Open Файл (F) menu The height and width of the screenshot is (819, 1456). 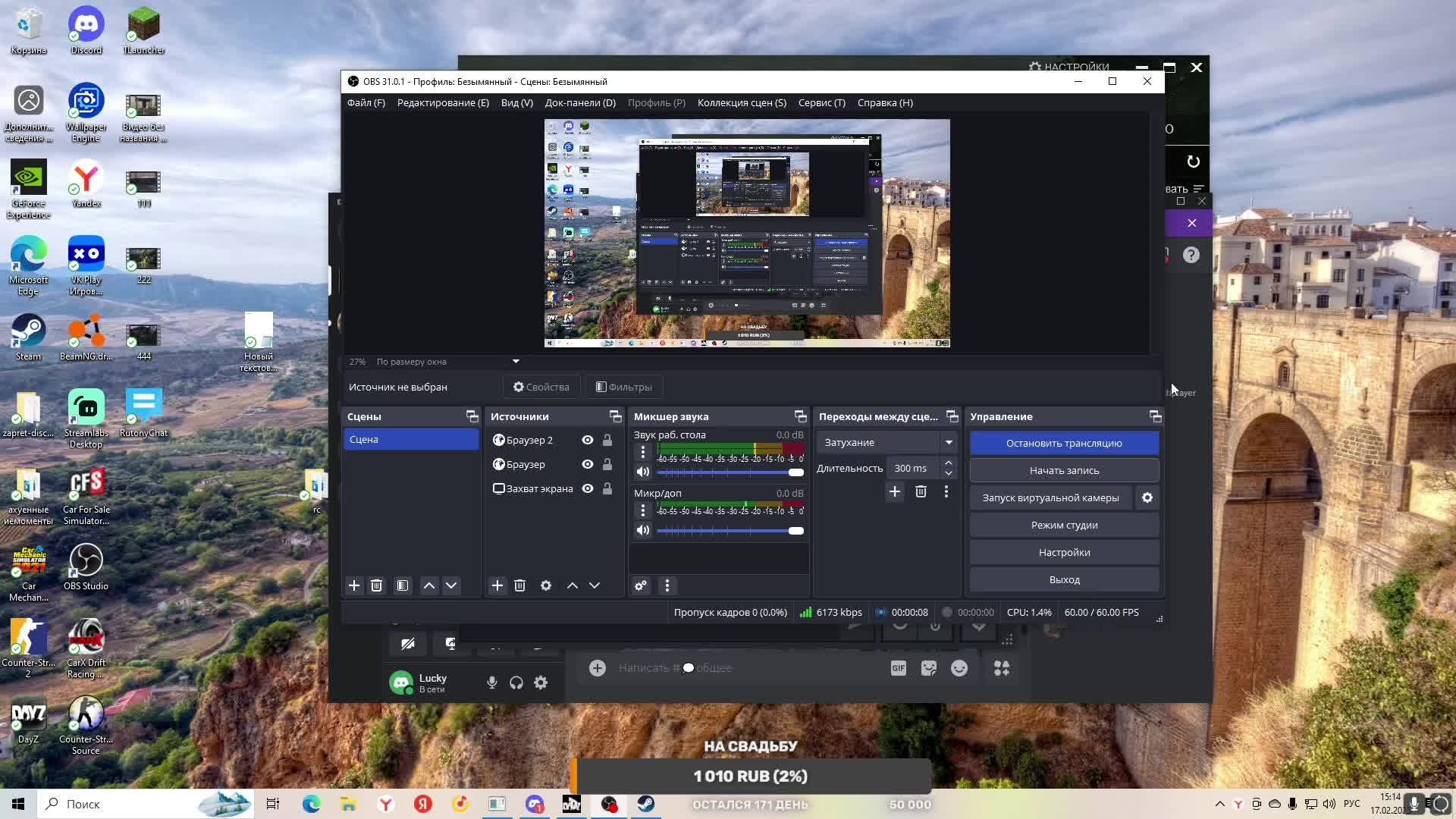366,102
